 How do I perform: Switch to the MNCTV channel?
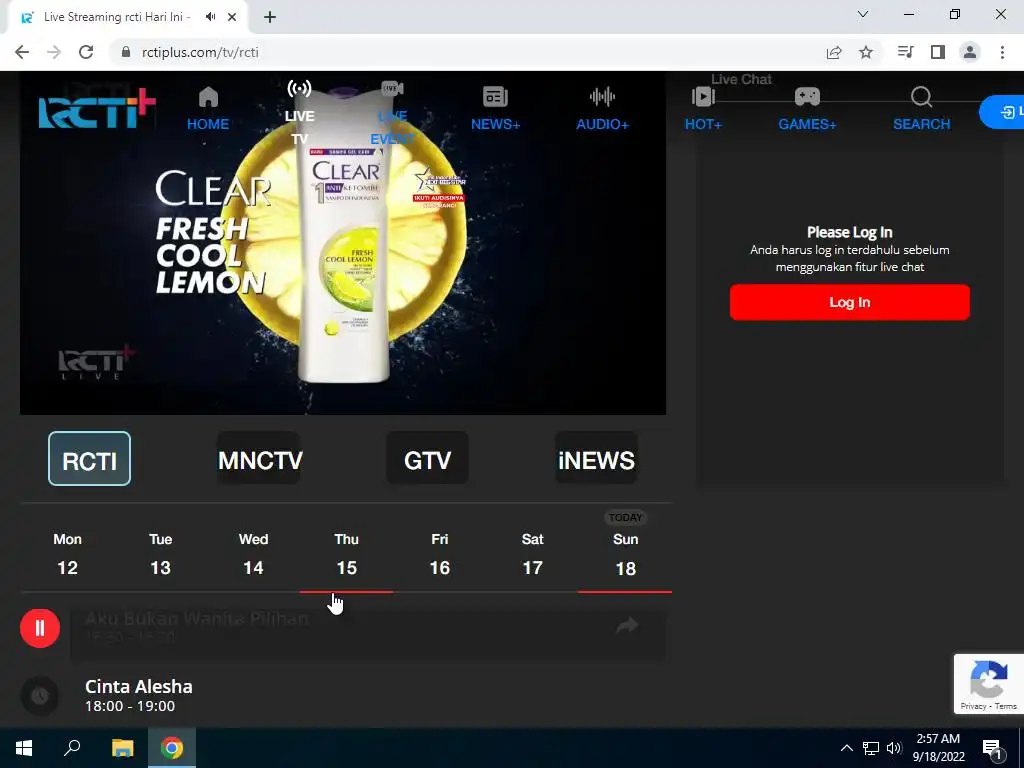pyautogui.click(x=259, y=459)
